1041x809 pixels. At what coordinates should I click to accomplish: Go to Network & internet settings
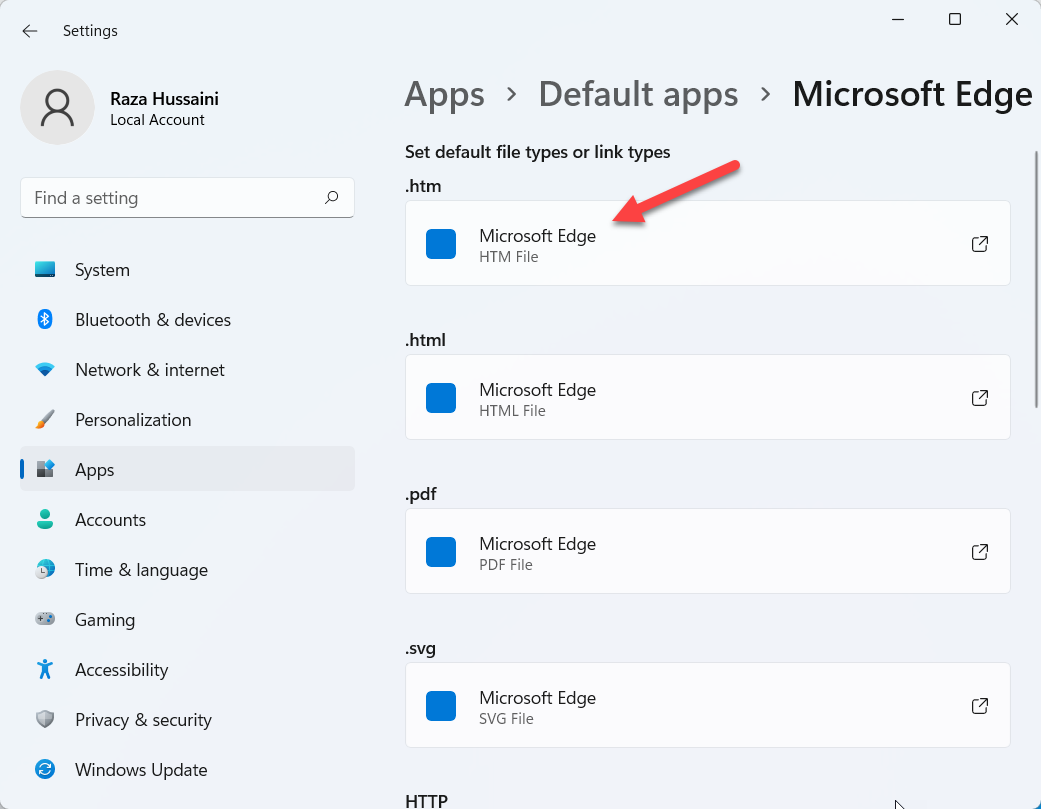click(150, 370)
